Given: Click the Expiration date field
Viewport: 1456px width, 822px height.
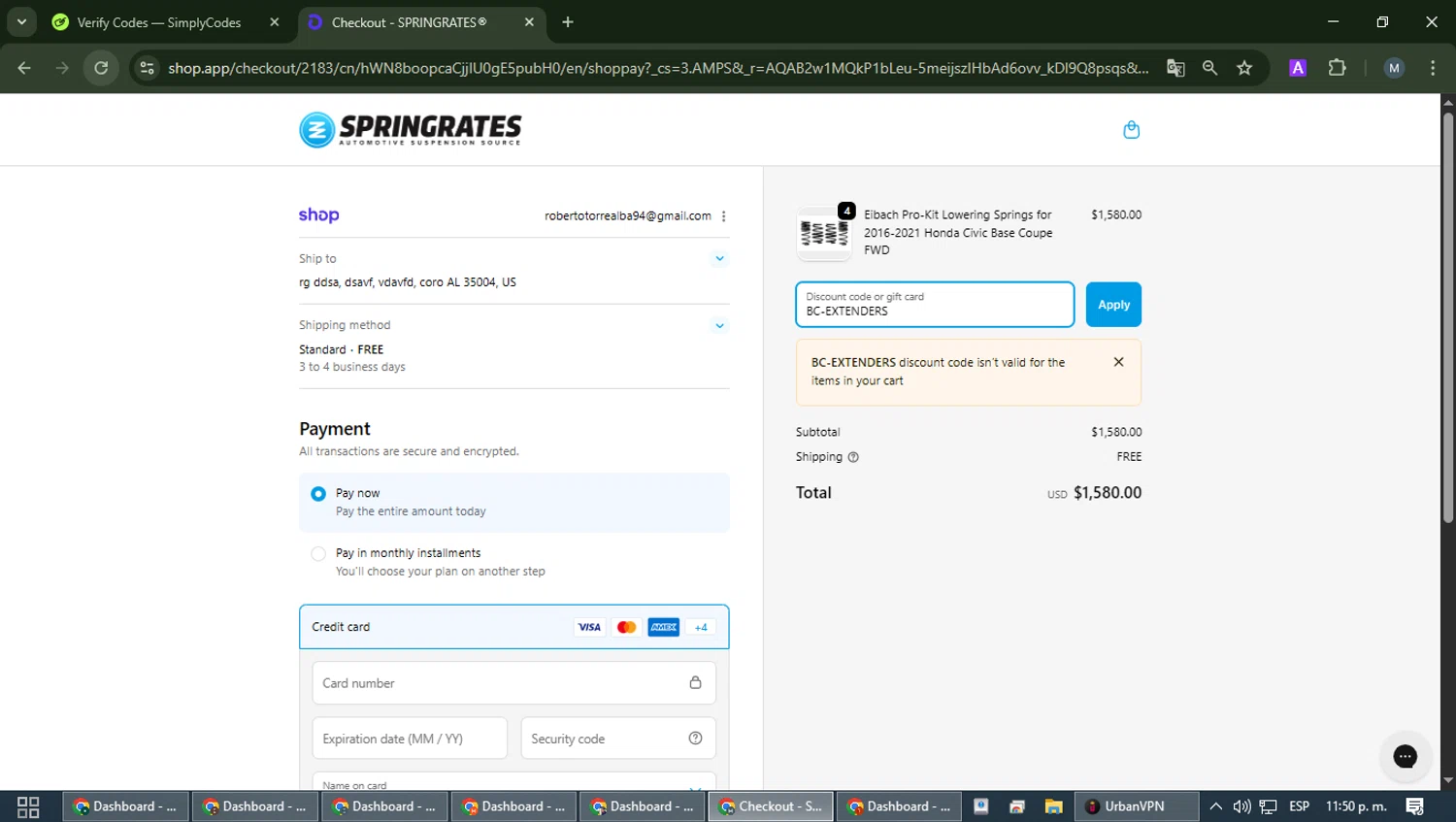Looking at the screenshot, I should tap(410, 739).
